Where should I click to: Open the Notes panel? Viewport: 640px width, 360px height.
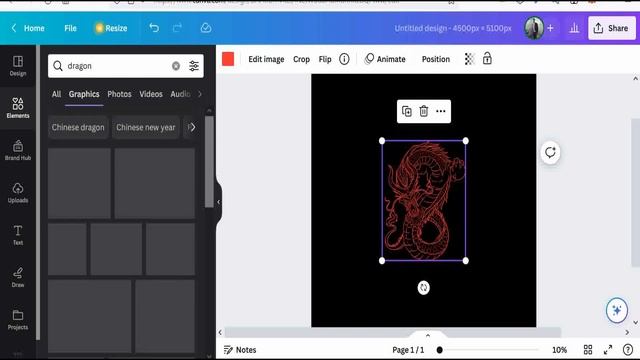click(x=240, y=350)
